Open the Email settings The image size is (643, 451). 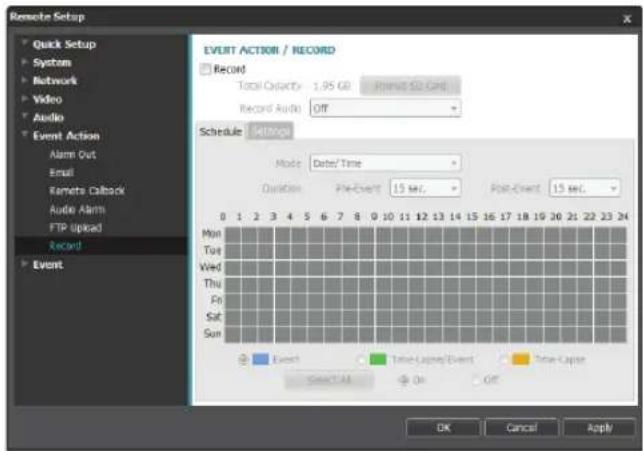tap(62, 173)
